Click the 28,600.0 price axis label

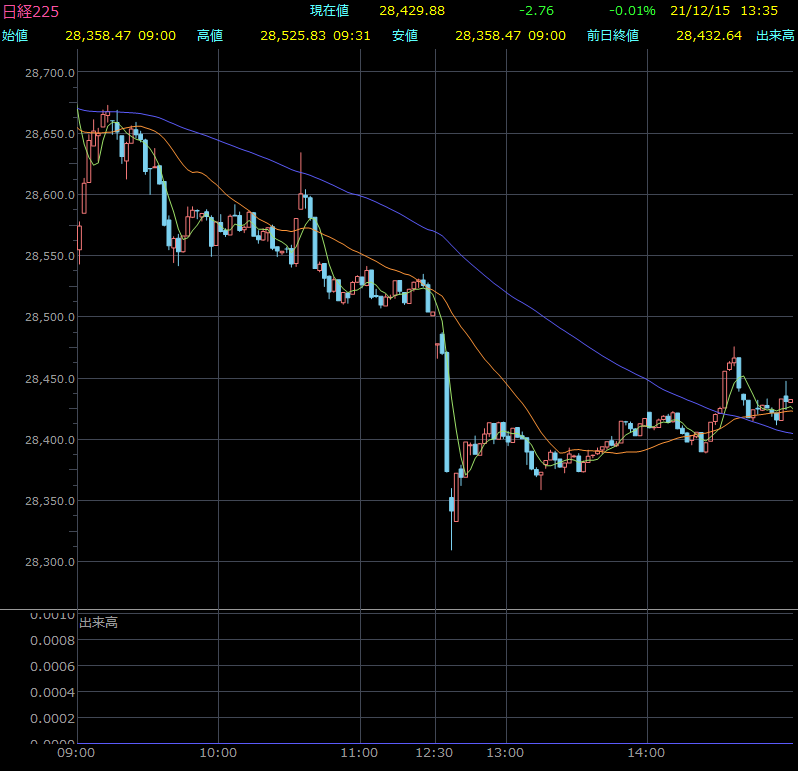click(x=50, y=195)
